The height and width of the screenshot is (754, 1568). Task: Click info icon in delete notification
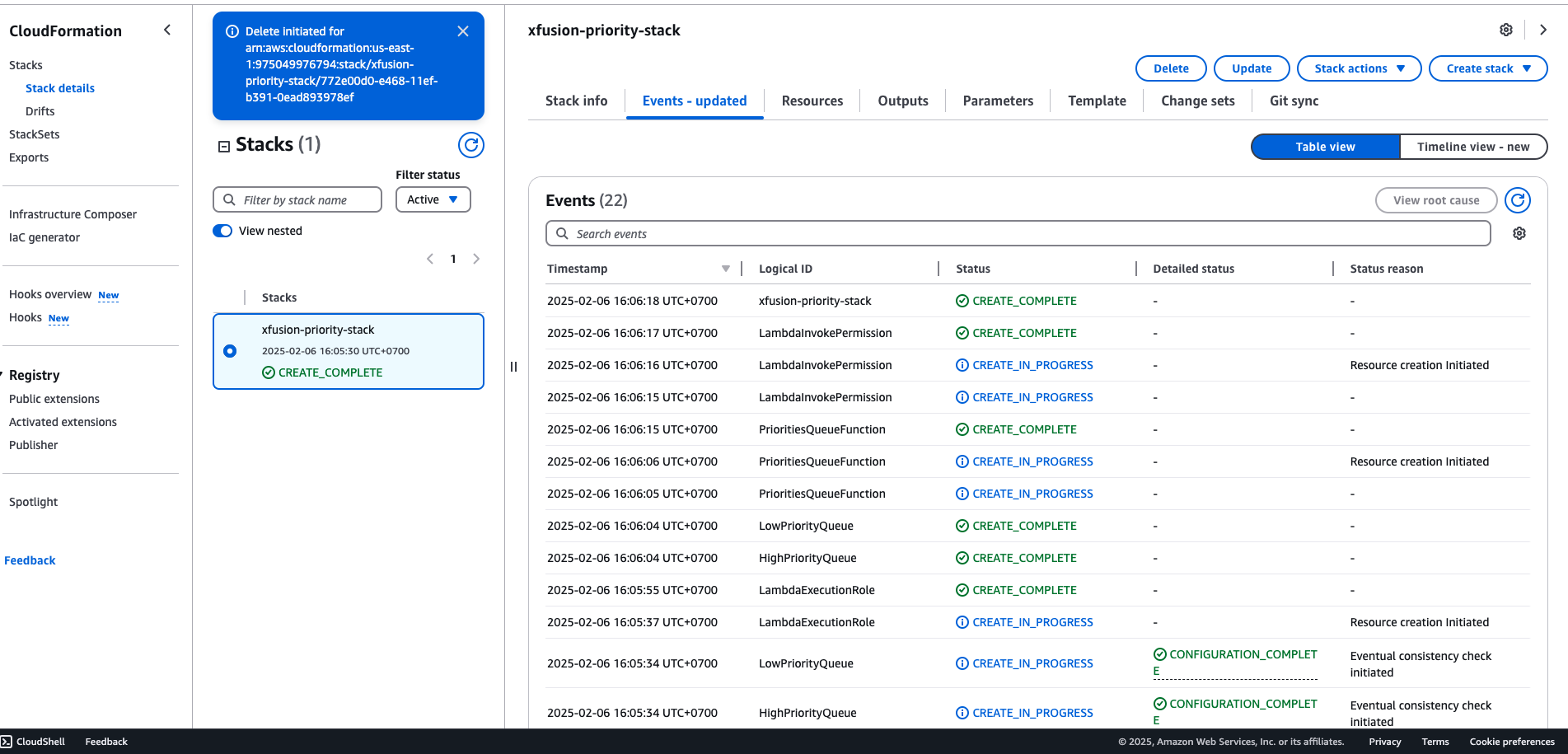(x=232, y=31)
